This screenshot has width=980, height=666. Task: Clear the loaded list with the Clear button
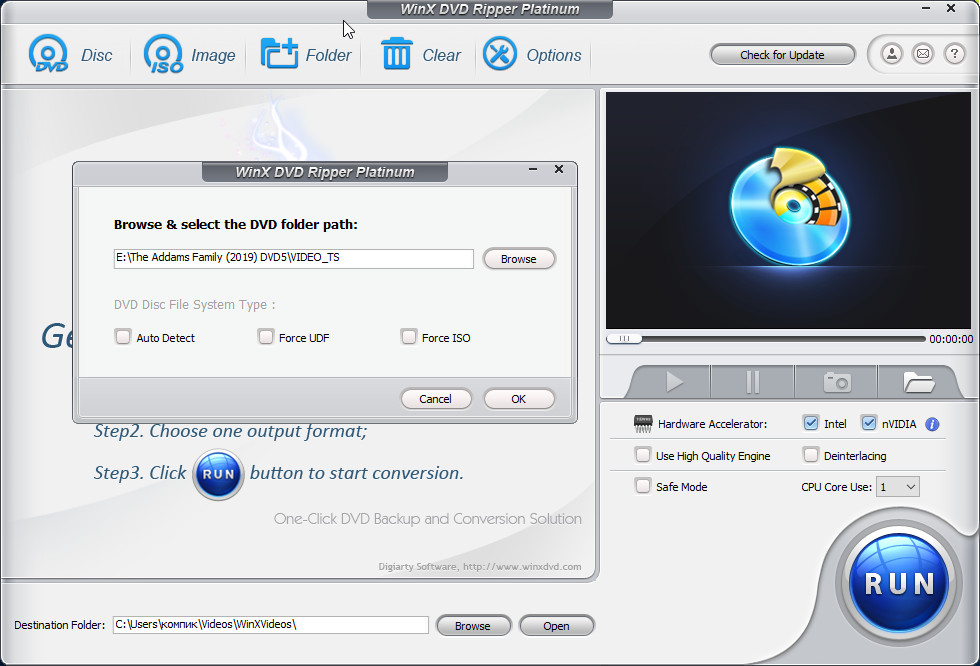[x=421, y=54]
